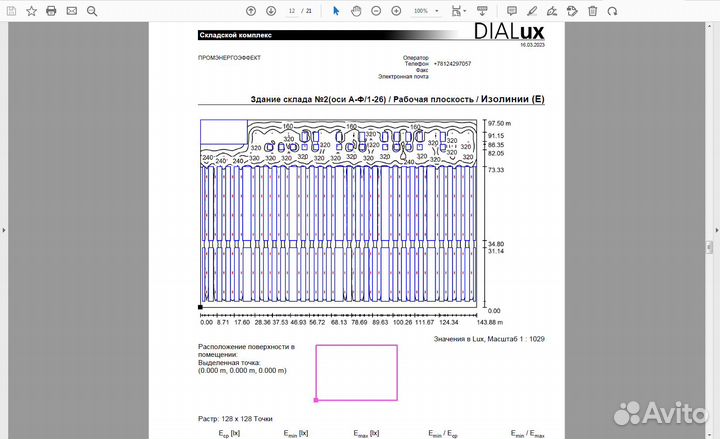Screen dimensions: 720x439
Task: Zoom in with the plus button
Action: pos(396,11)
